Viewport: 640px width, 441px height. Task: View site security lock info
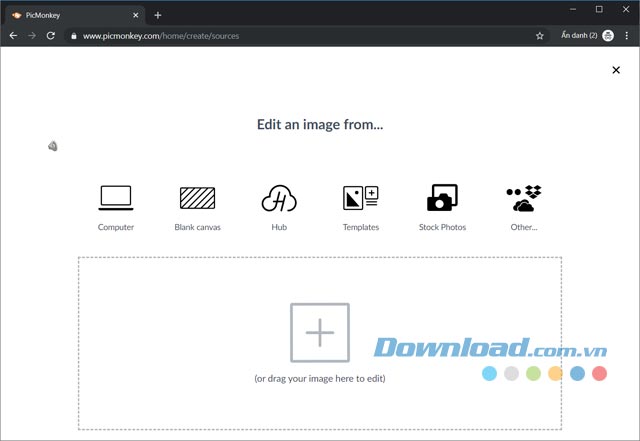[x=74, y=36]
